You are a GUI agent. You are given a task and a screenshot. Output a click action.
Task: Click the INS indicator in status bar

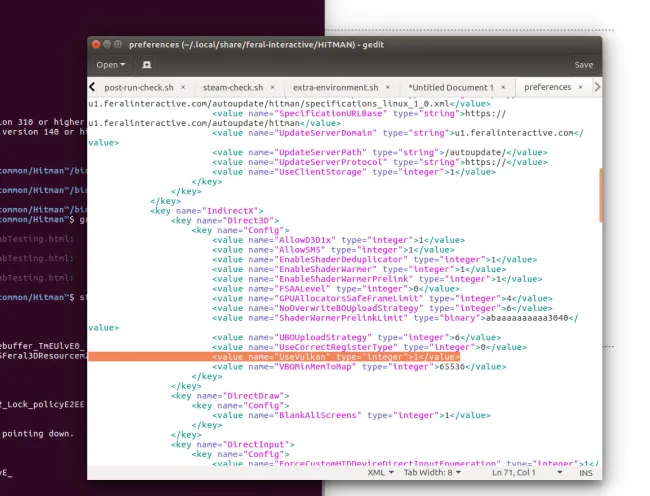pos(586,473)
